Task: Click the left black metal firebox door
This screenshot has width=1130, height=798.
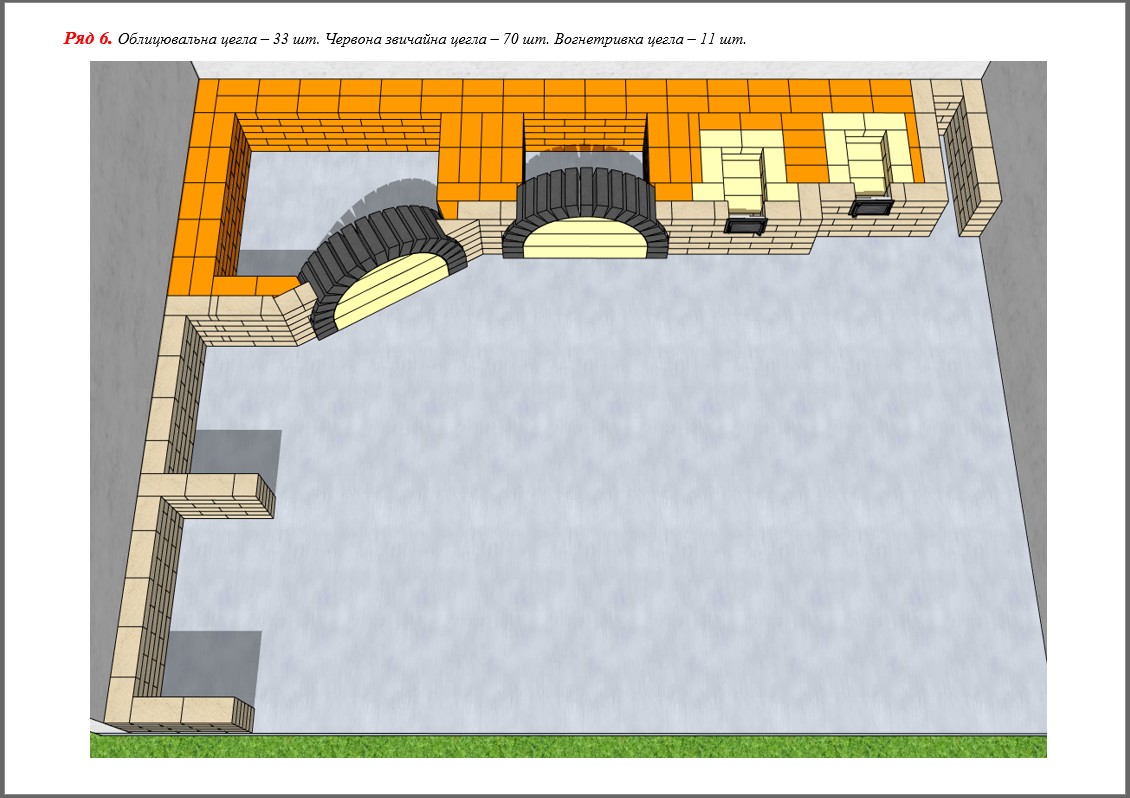Action: pos(745,226)
